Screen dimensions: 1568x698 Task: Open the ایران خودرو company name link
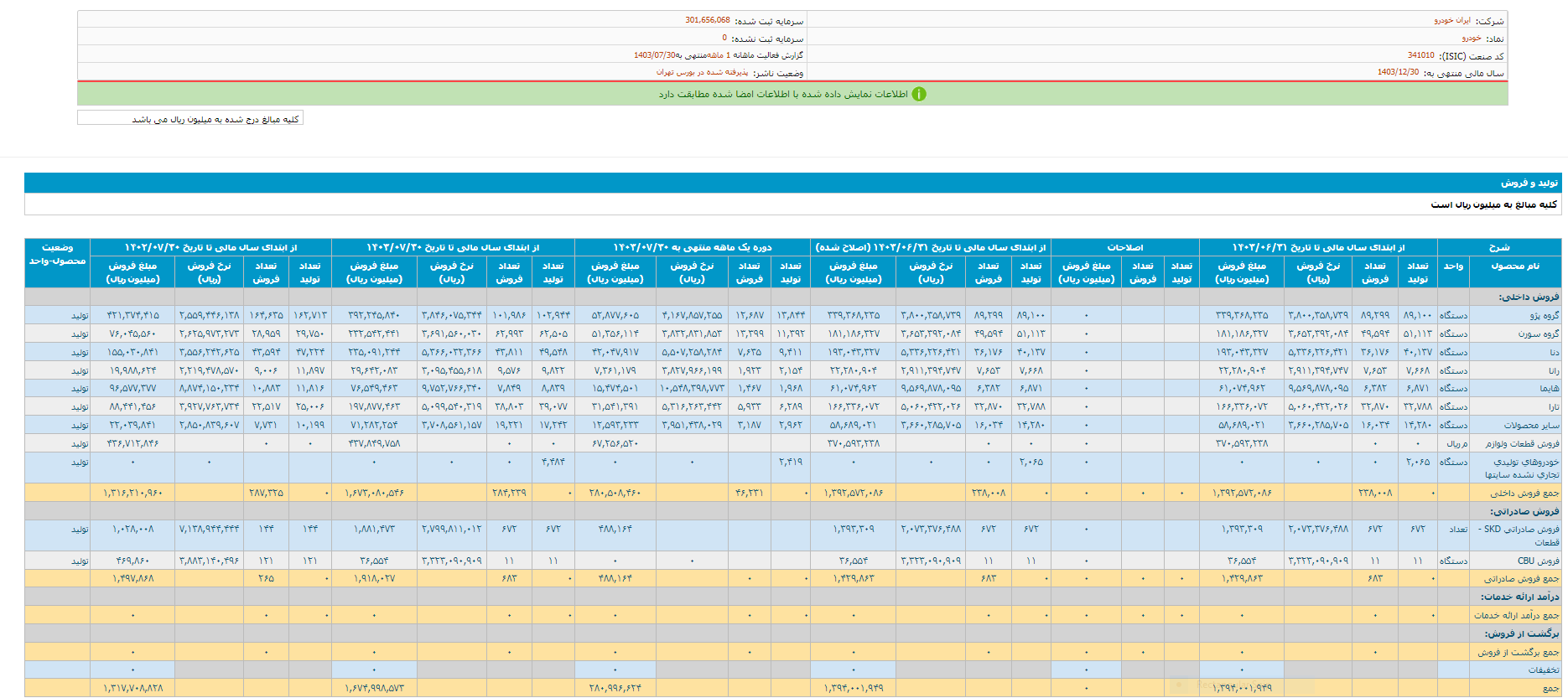coord(1451,20)
